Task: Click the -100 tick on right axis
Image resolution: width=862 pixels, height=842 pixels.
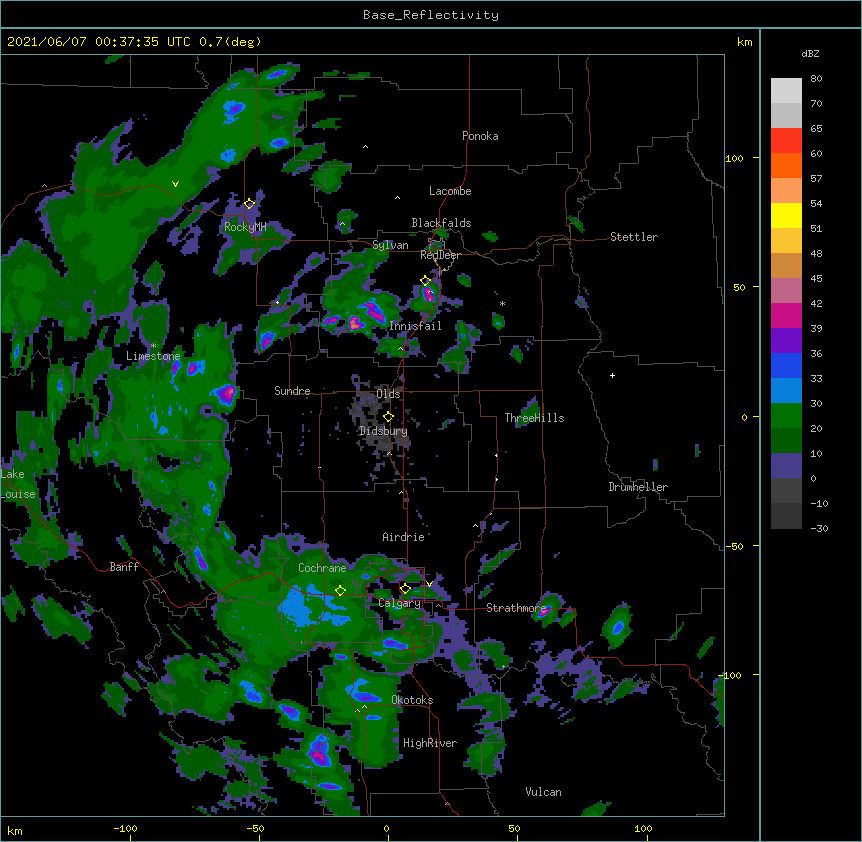Action: point(730,675)
